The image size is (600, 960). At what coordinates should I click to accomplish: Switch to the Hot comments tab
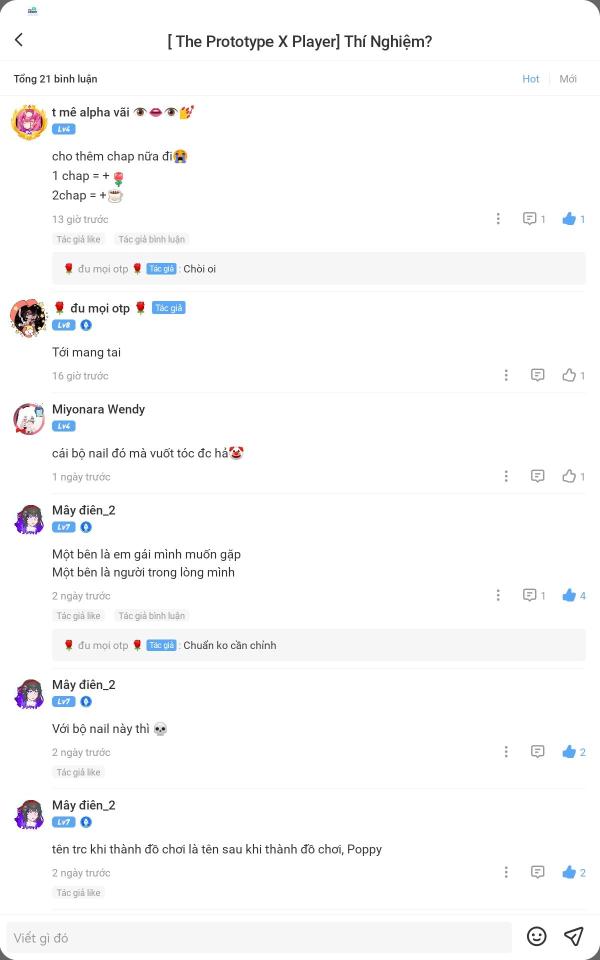530,79
